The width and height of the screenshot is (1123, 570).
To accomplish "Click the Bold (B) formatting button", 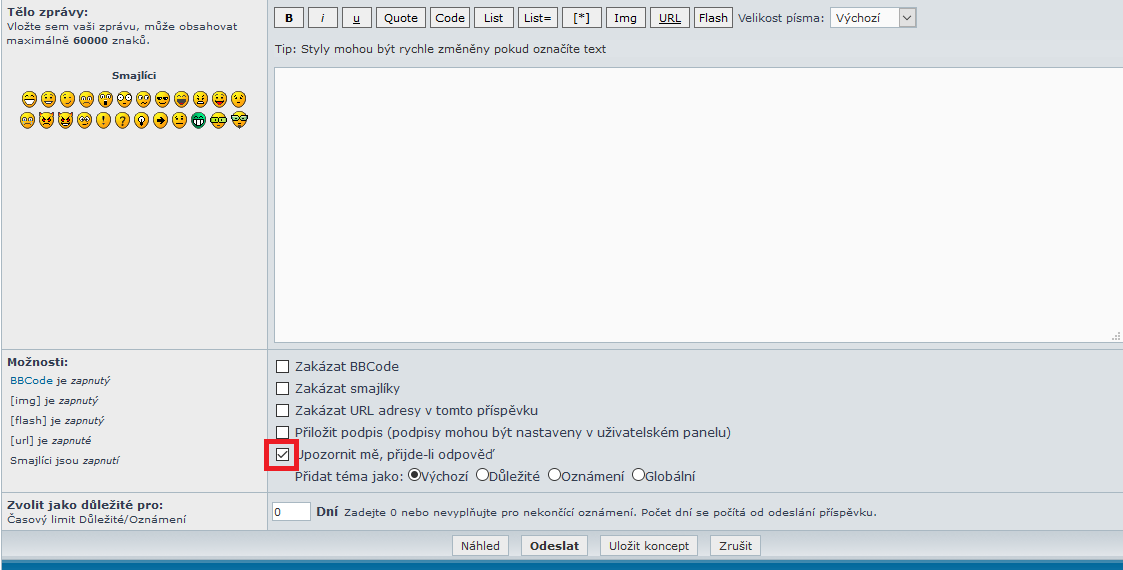I will (x=289, y=18).
